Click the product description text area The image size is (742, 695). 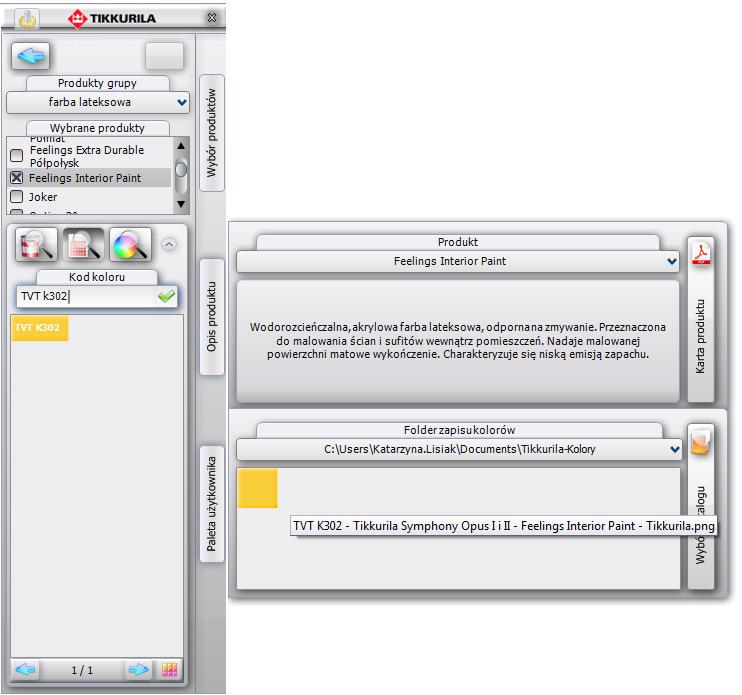click(458, 341)
